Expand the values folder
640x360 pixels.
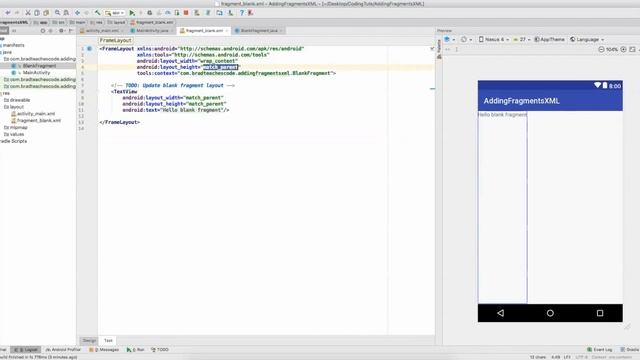pos(14,134)
